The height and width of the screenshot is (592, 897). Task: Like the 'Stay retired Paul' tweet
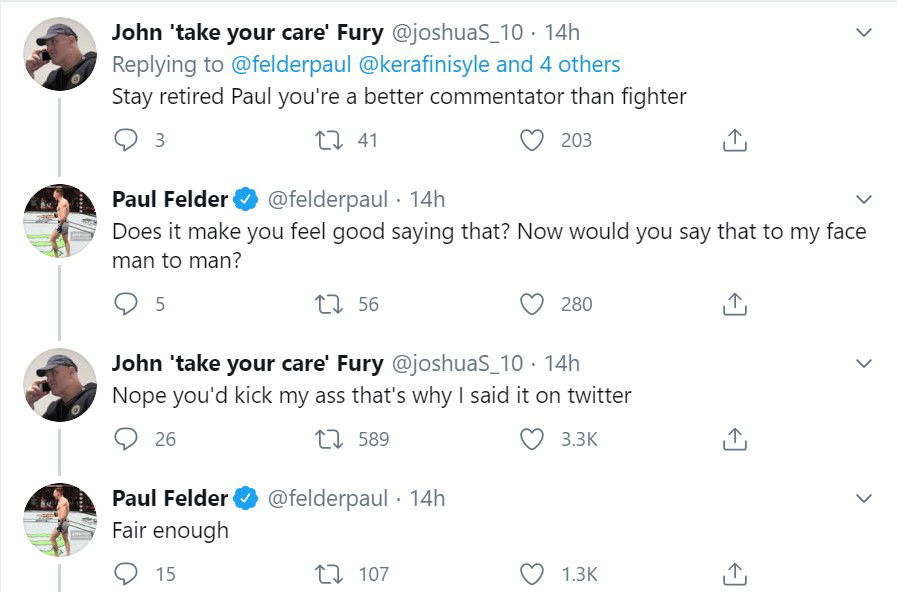click(x=532, y=141)
